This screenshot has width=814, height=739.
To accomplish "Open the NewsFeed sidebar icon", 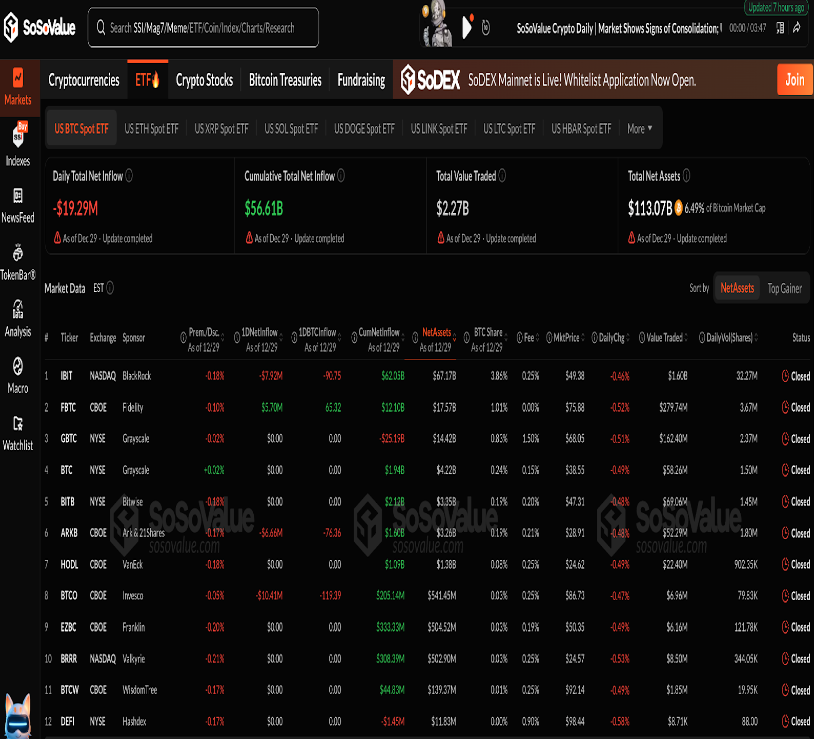I will tap(18, 203).
